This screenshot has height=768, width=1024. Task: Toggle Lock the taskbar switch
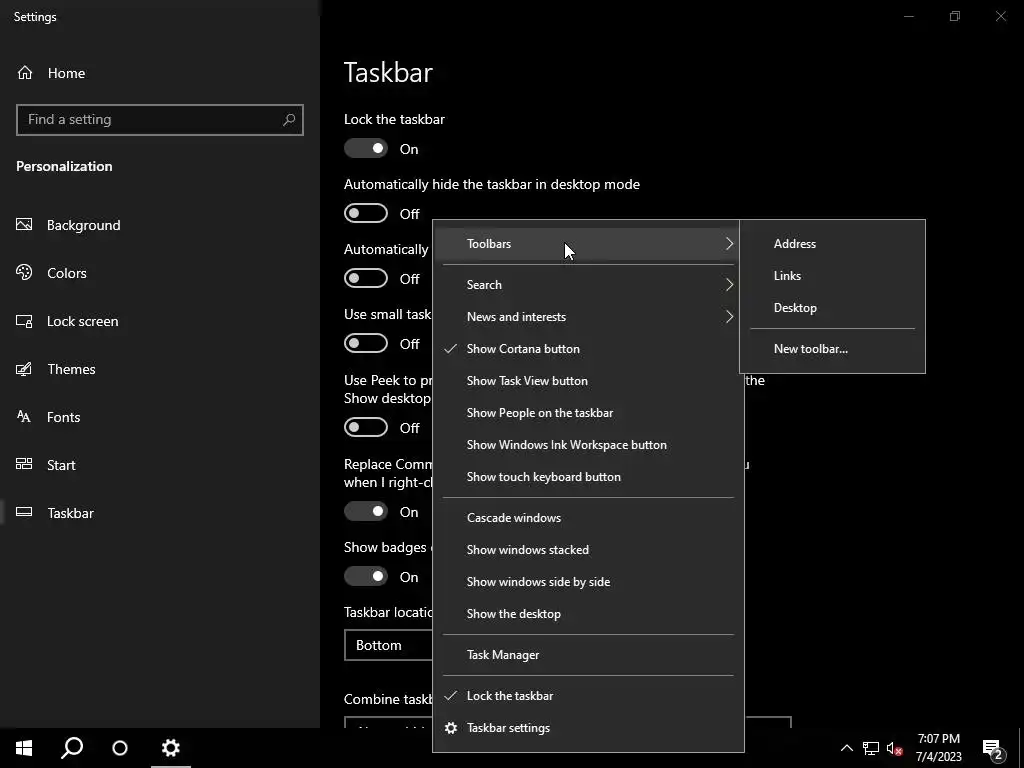click(x=366, y=149)
